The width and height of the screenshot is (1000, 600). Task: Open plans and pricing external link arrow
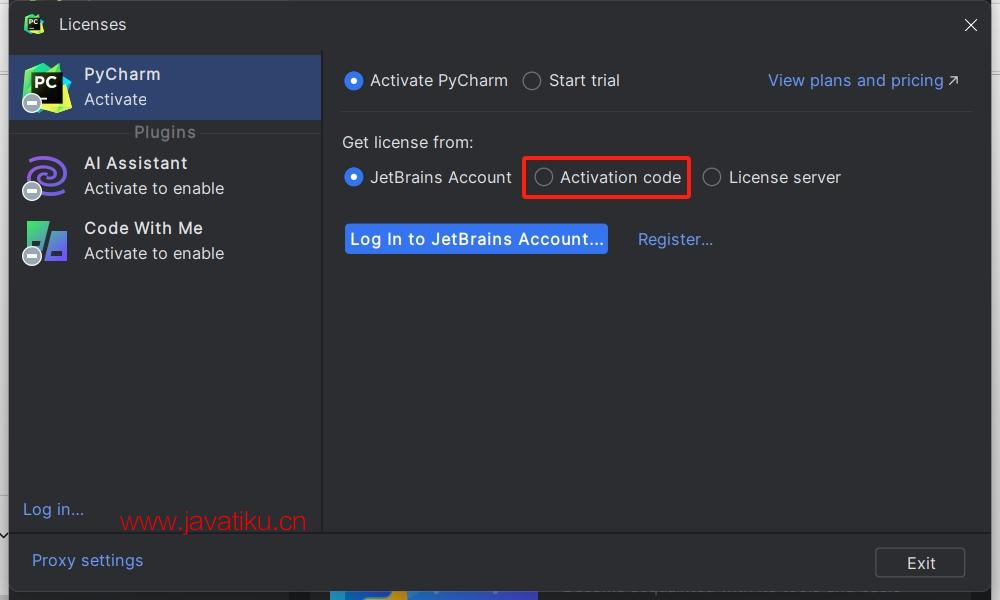tap(953, 80)
